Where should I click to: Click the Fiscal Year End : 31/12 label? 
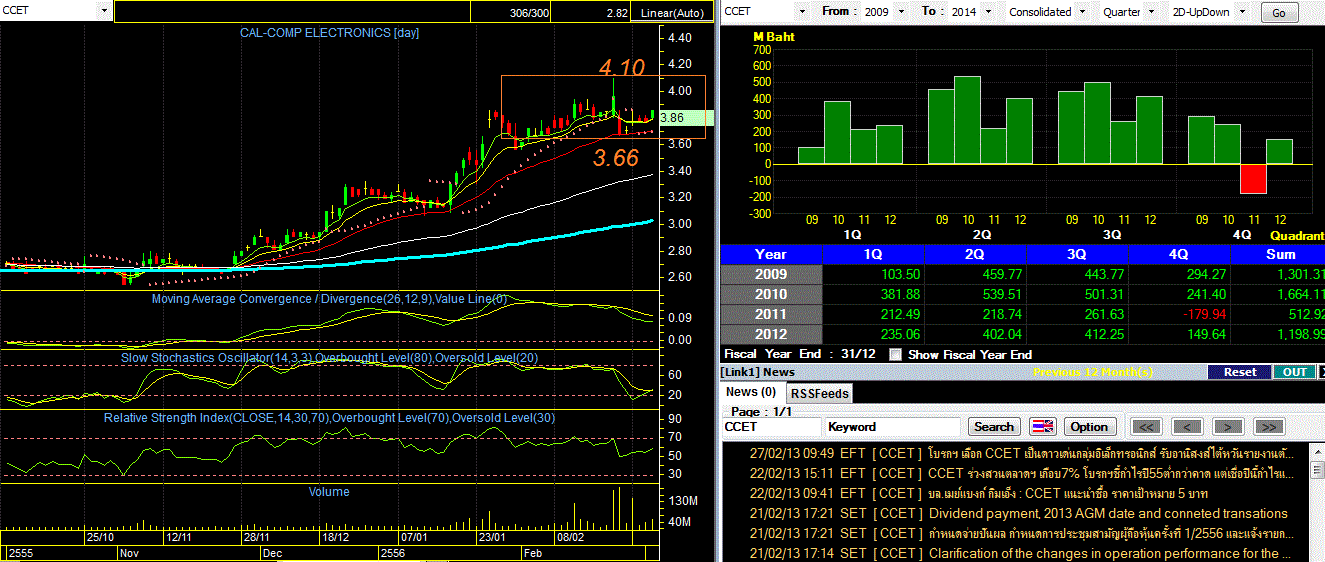[798, 354]
